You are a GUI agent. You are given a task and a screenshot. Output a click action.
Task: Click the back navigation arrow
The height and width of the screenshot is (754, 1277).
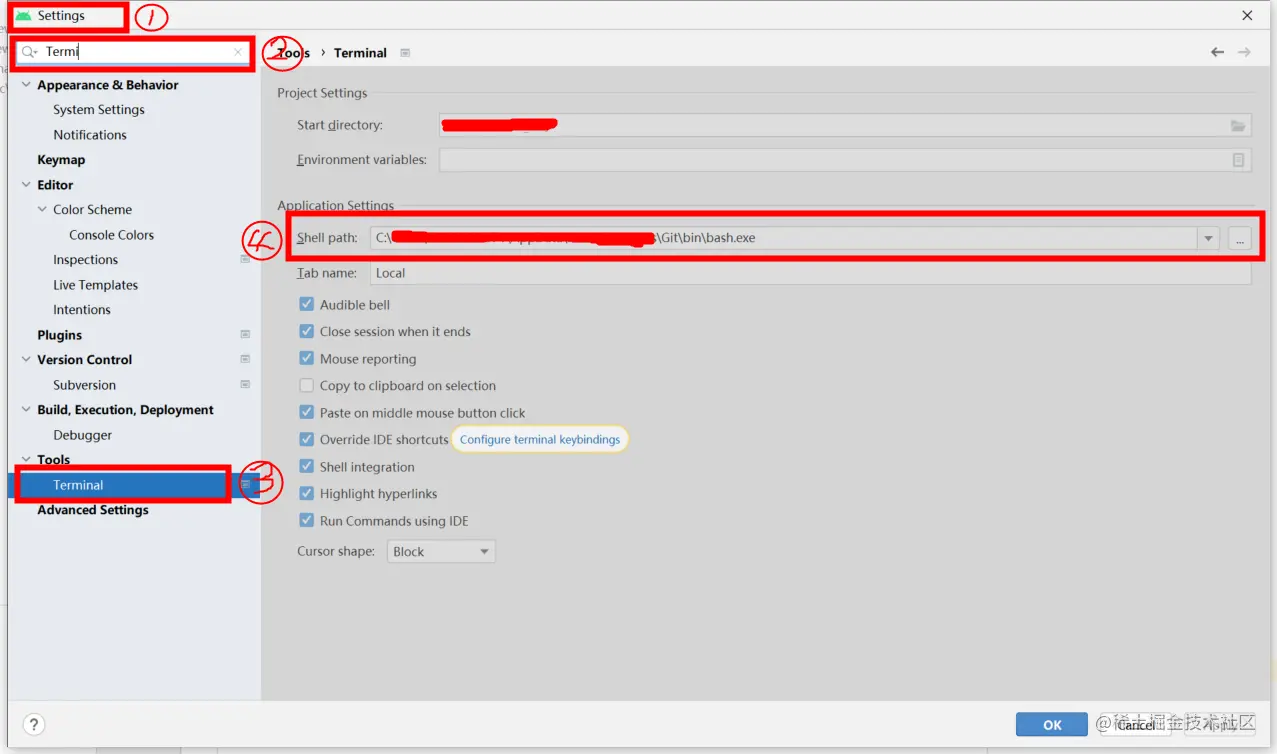(1217, 52)
